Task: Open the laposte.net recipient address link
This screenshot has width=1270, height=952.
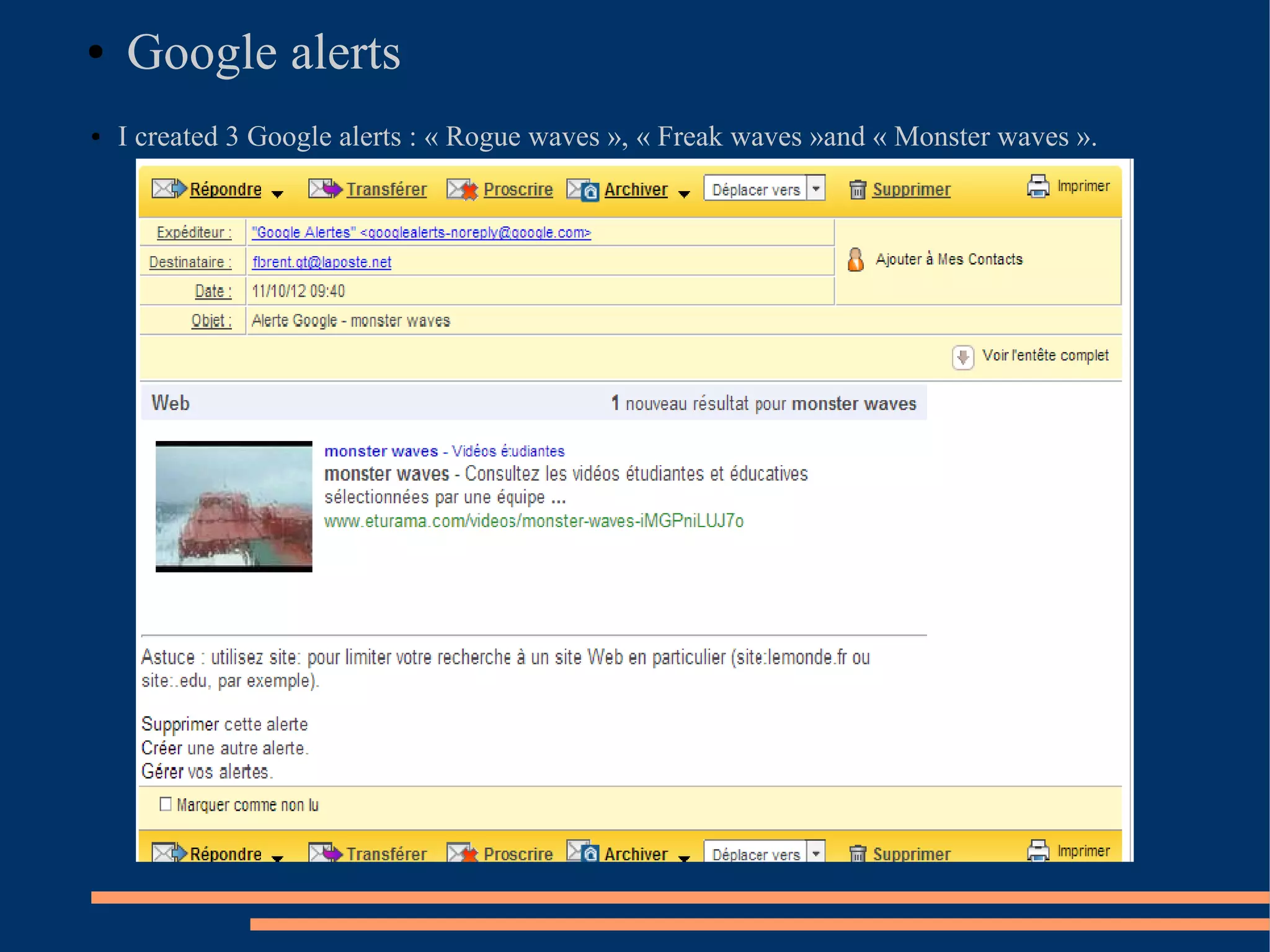Action: [322, 262]
